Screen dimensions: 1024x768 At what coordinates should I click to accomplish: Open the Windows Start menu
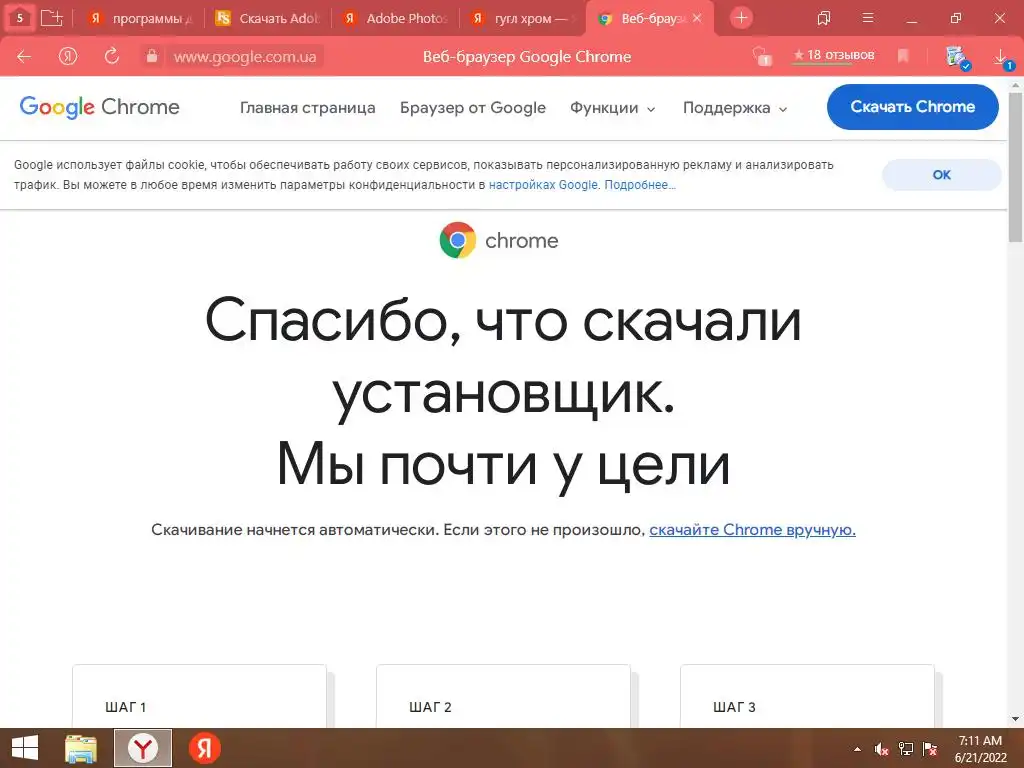(25, 748)
